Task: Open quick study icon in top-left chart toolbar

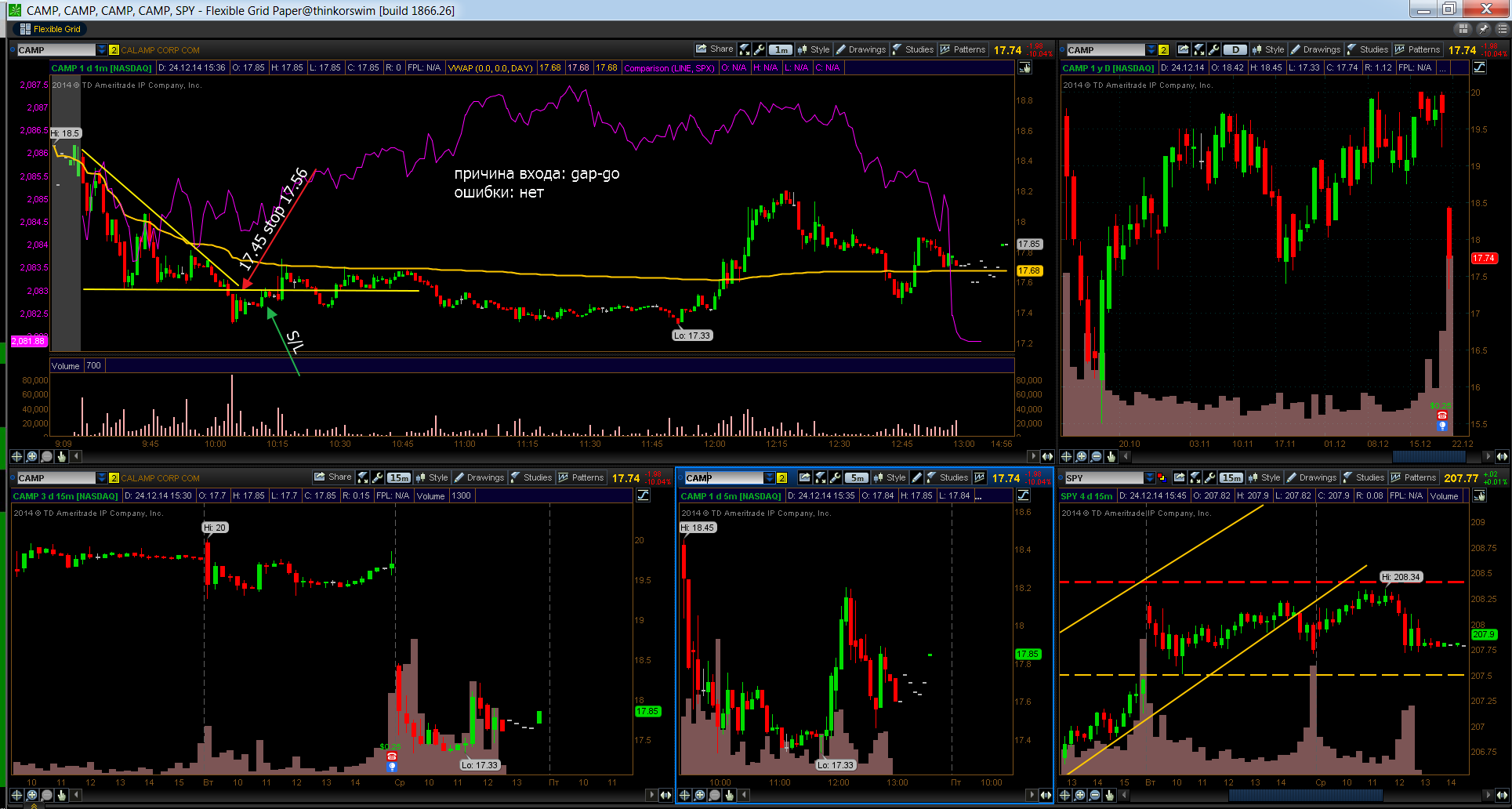Action: 745,49
